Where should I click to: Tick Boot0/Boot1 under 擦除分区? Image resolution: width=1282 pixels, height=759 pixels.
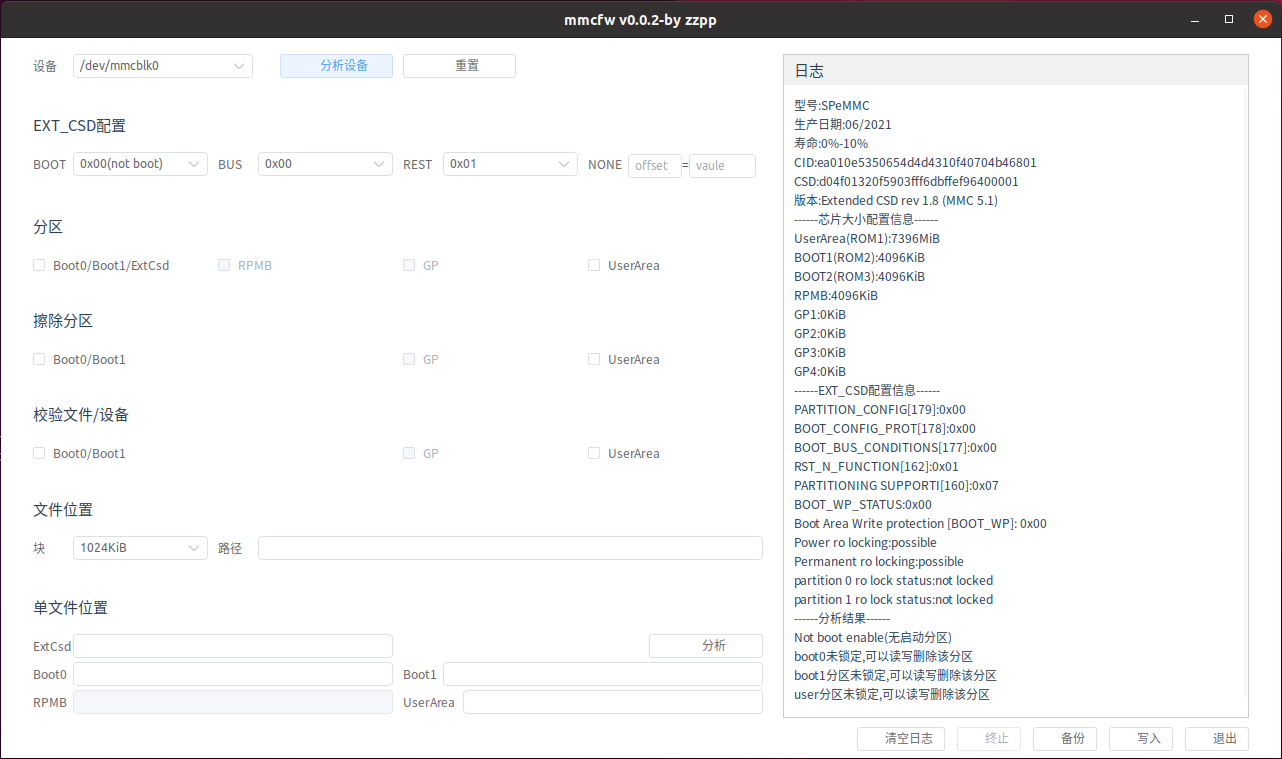40,359
